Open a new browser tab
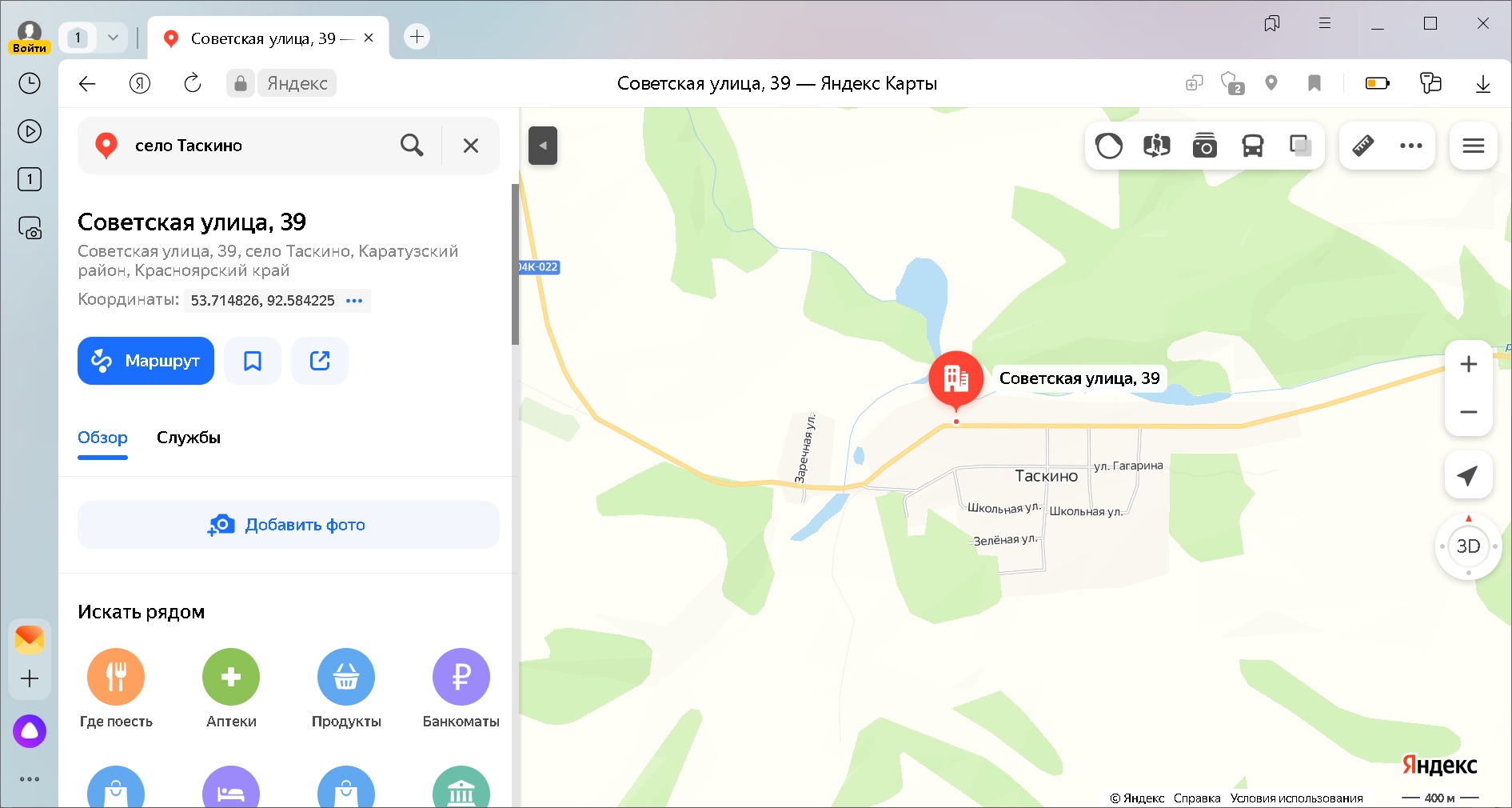This screenshot has height=808, width=1512. coord(417,37)
